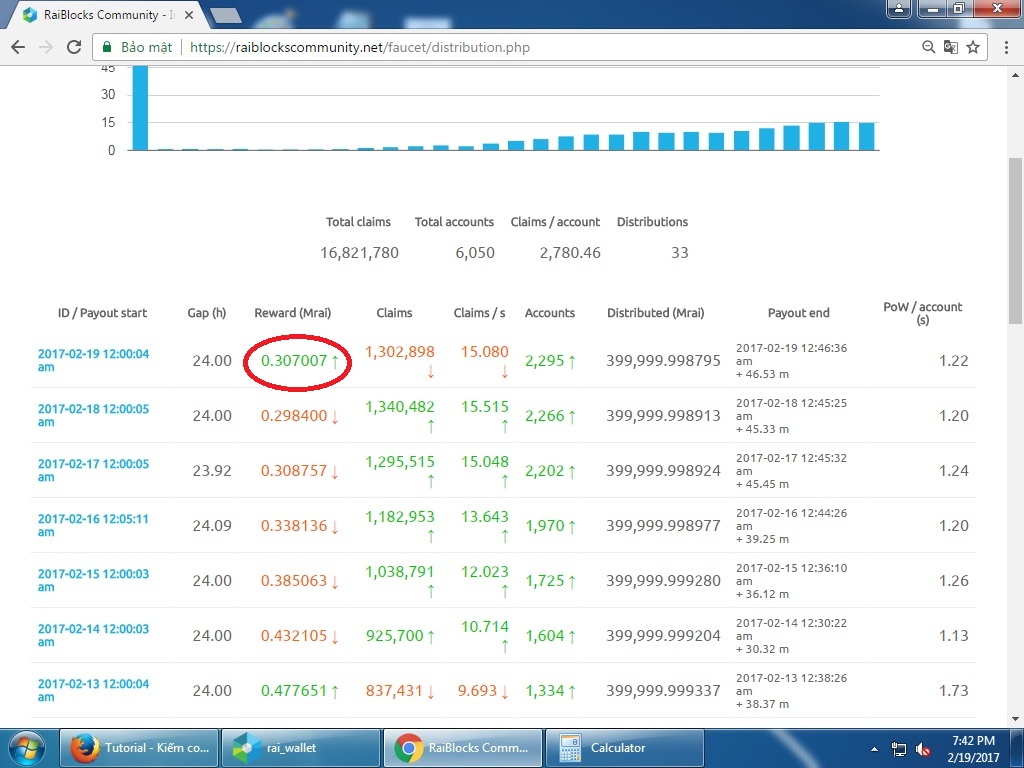Click the Distributions count 33

click(x=680, y=253)
